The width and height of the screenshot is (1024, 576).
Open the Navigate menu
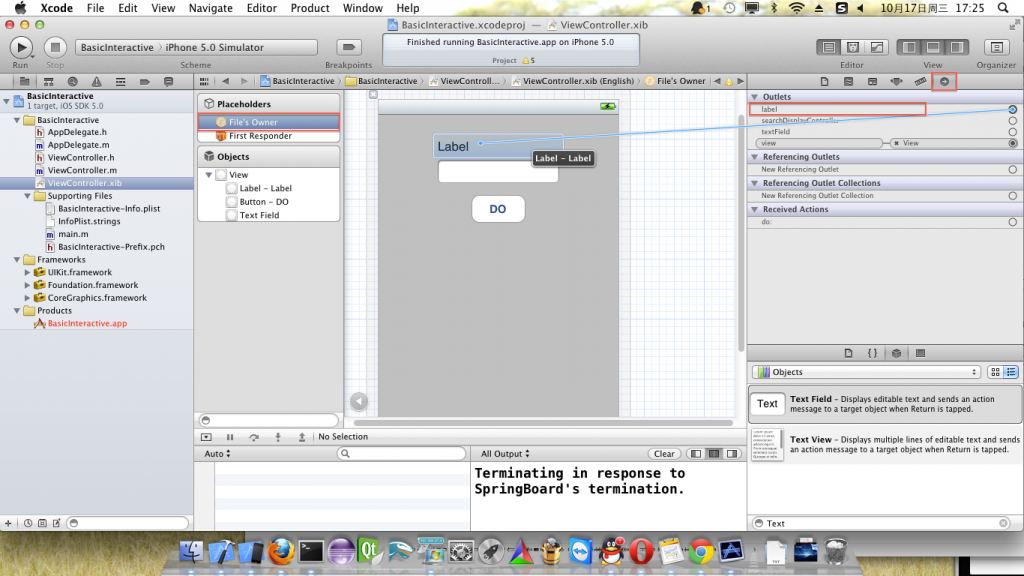pos(210,8)
